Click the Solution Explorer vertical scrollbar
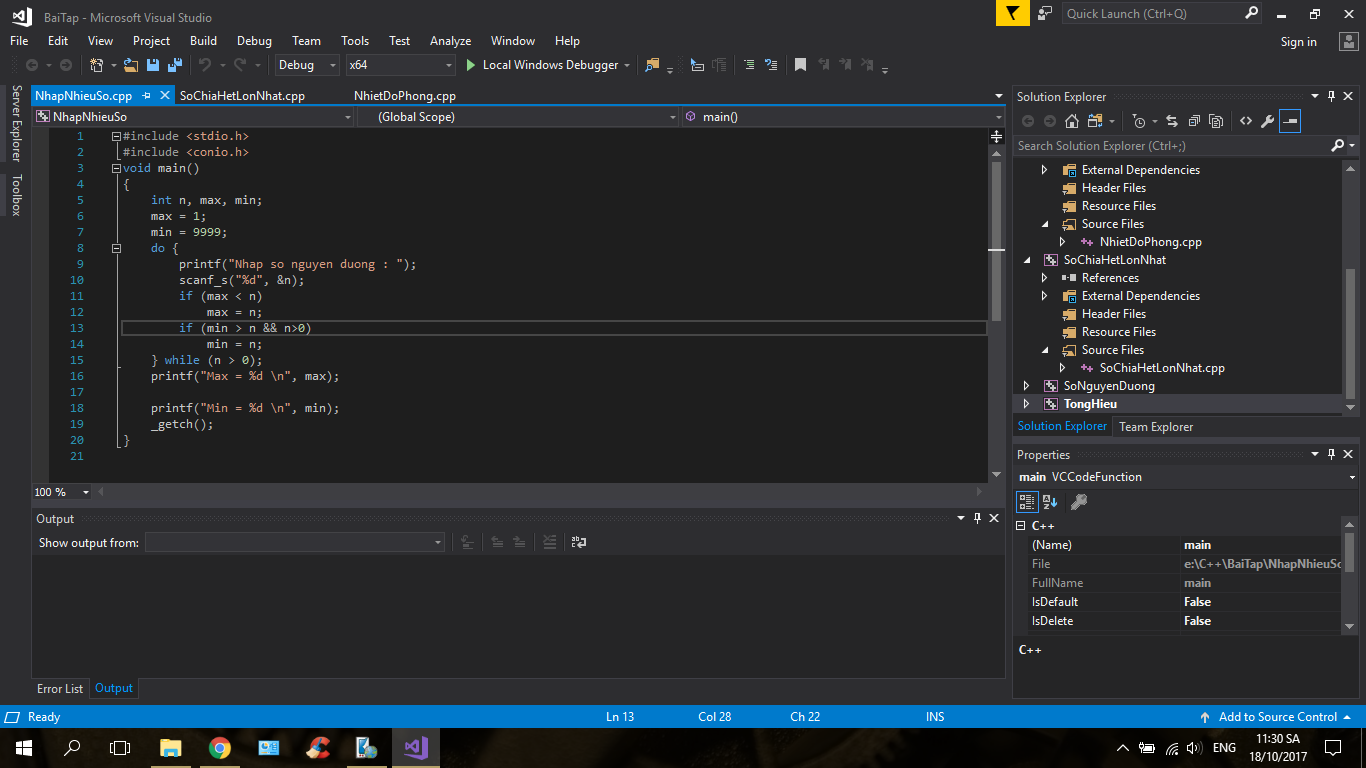The height and width of the screenshot is (768, 1366). click(1350, 330)
